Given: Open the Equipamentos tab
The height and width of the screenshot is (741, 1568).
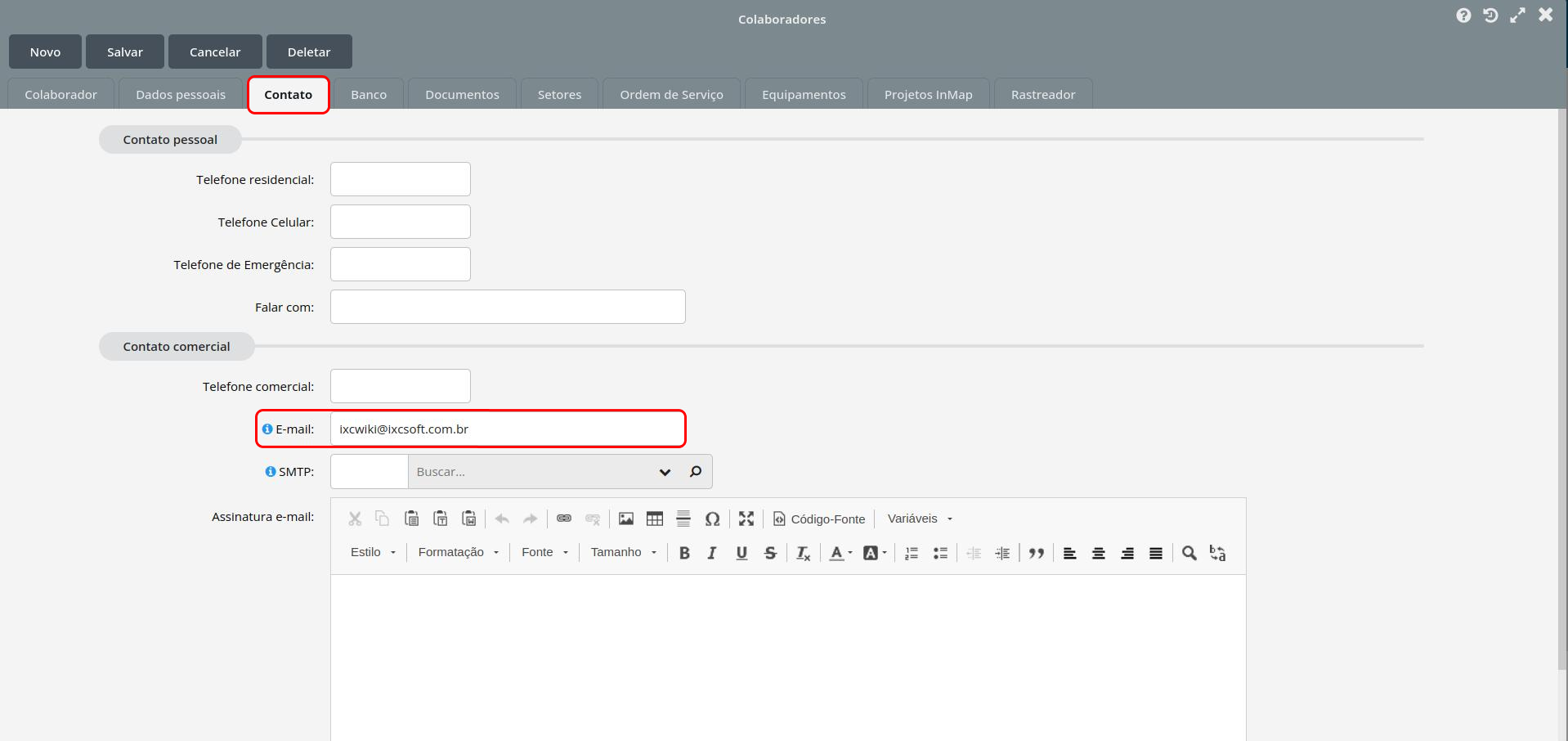Looking at the screenshot, I should coord(804,94).
